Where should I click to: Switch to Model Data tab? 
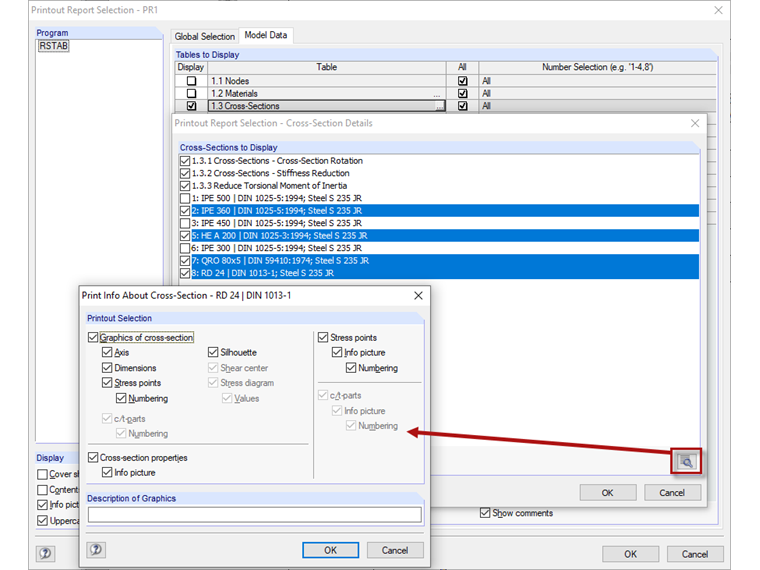tap(266, 35)
